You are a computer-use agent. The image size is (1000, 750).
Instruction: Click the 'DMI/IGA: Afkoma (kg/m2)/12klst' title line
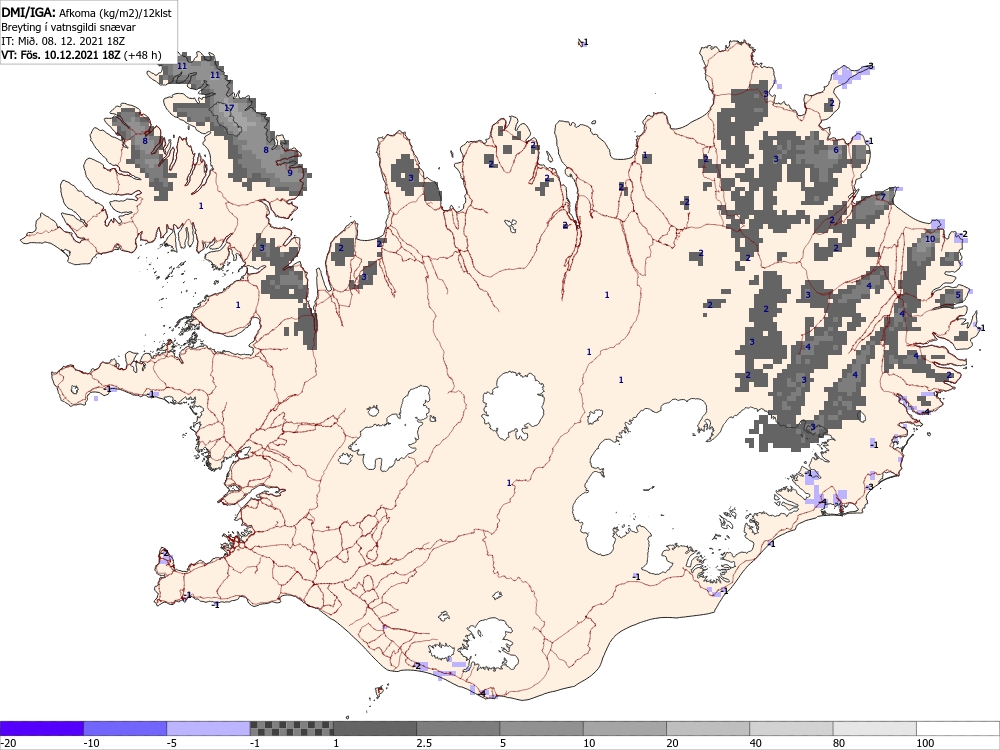86,12
